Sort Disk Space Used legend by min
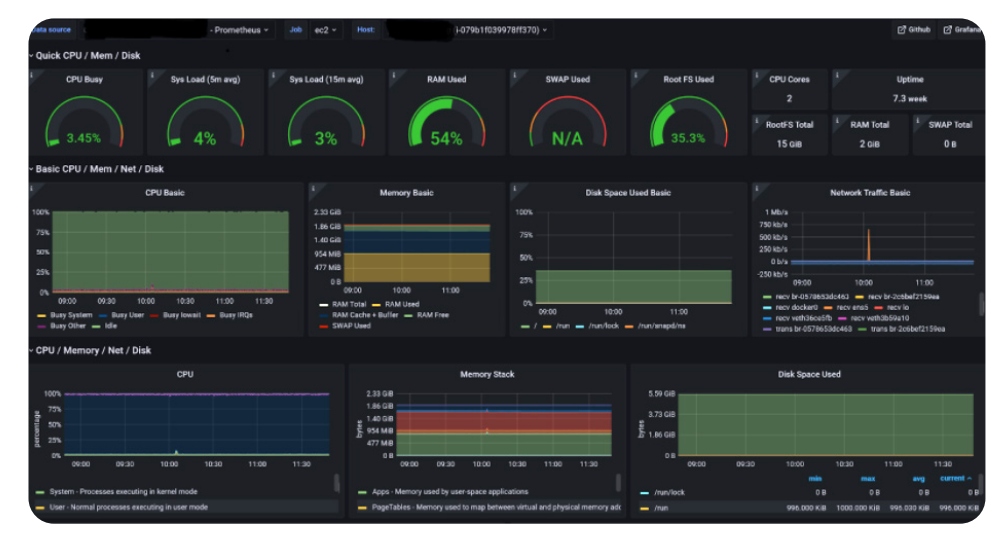Viewport: 1008px width, 542px height. [815, 478]
